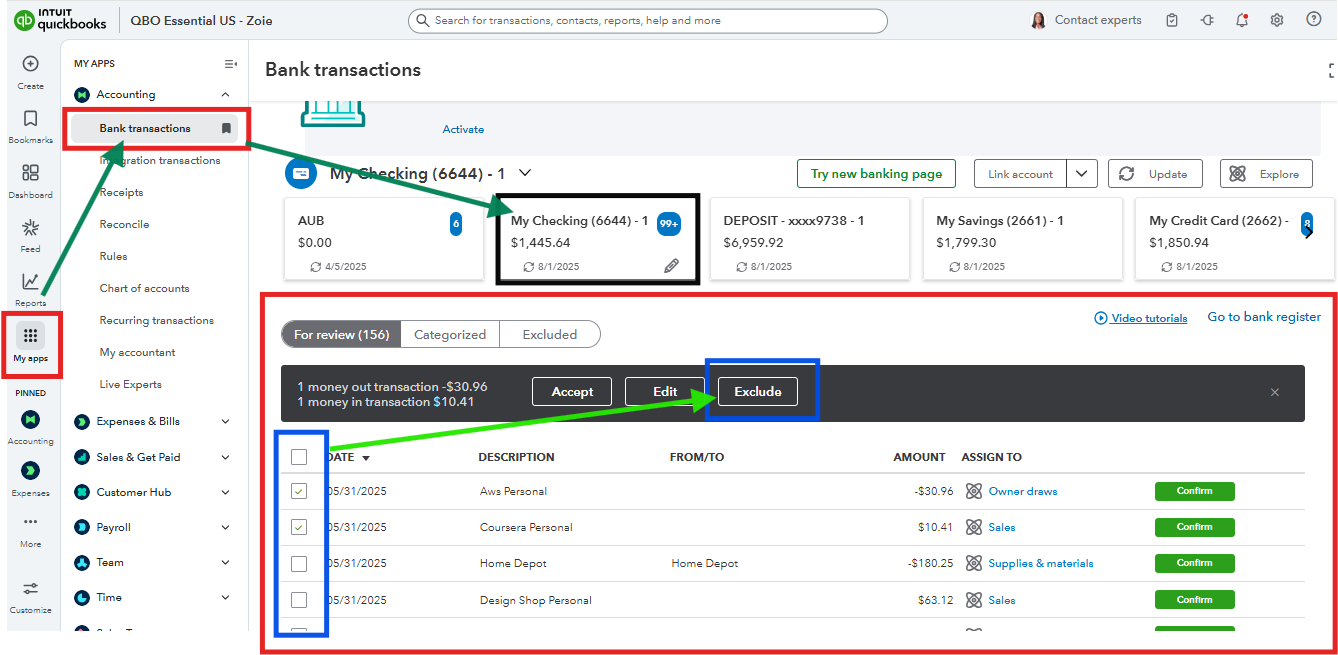Uncheck the Aws Personal row checkbox
Viewport: 1338px width, 655px height.
click(299, 491)
